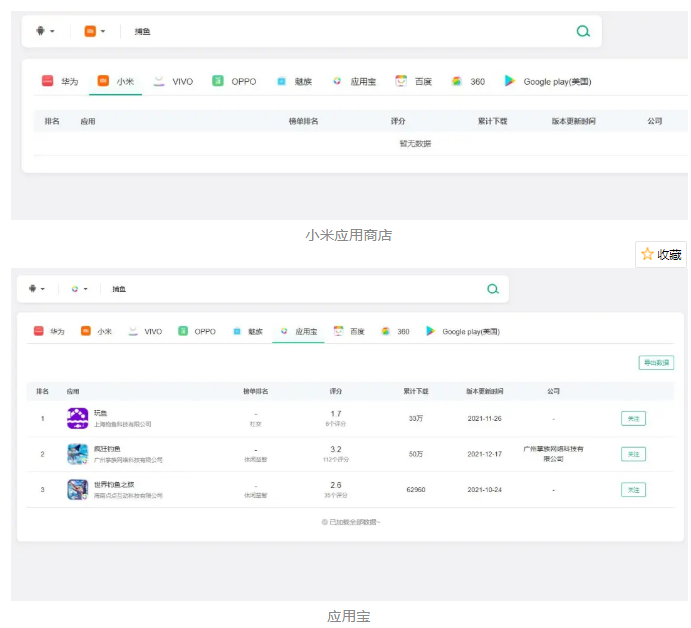The width and height of the screenshot is (691, 628).
Task: Click the 1.7 rating value
Action: pos(336,414)
